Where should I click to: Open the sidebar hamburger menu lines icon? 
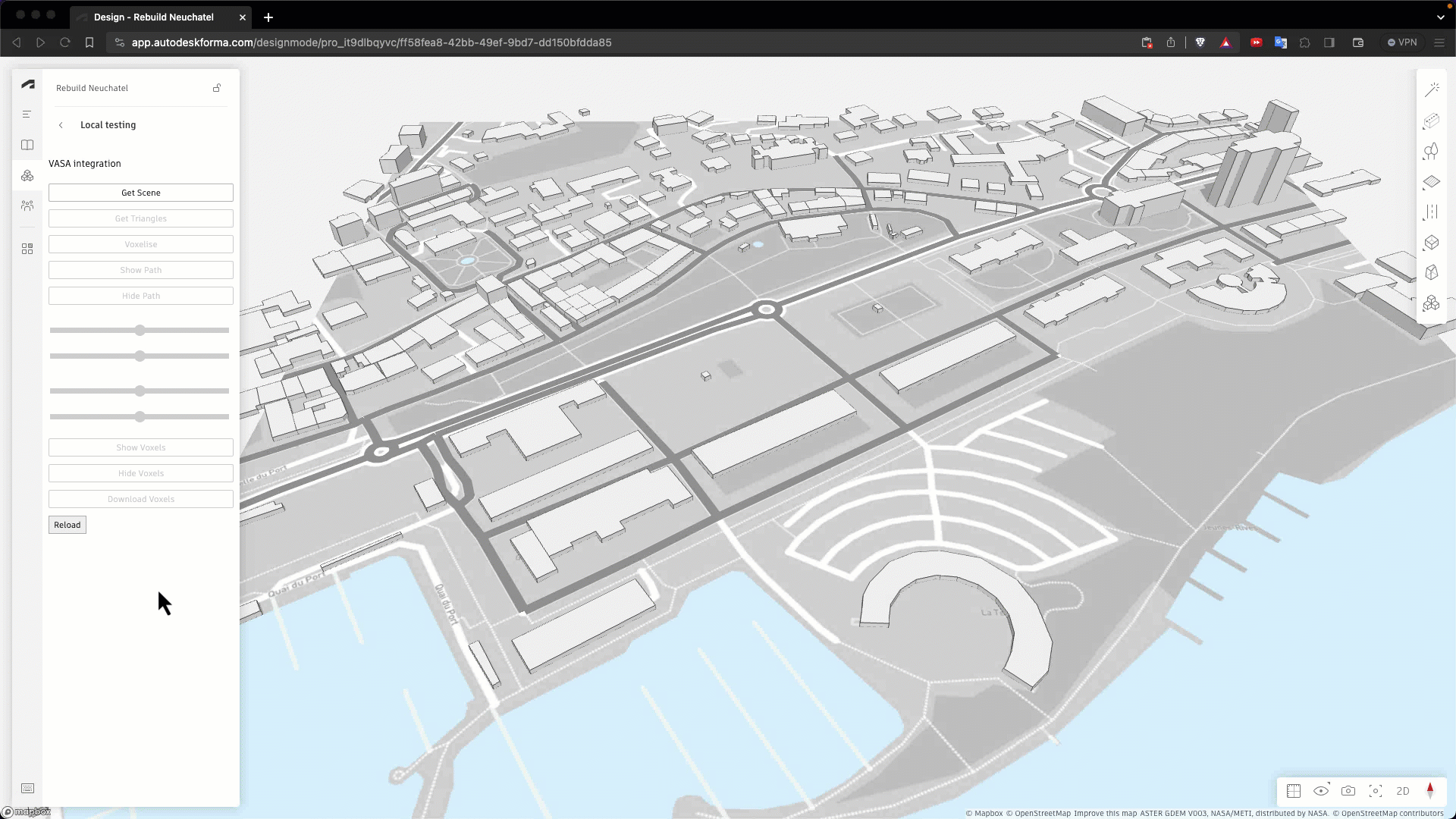pos(27,115)
